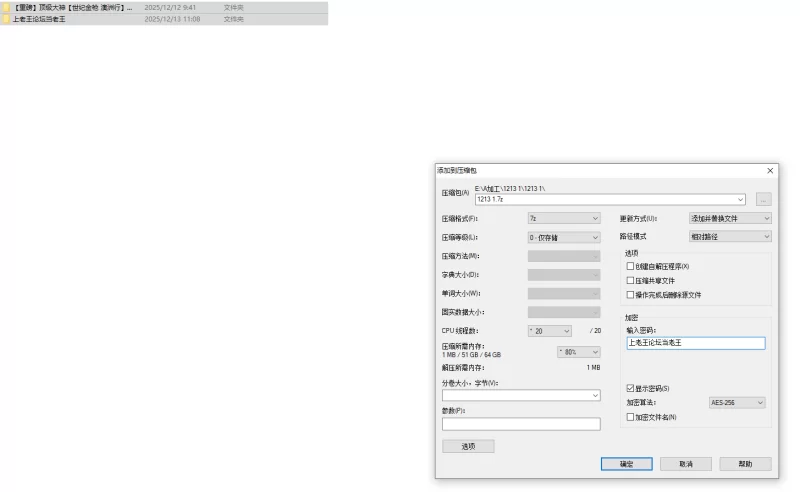Open the 压缩格式 dropdown showing 7z

564,218
